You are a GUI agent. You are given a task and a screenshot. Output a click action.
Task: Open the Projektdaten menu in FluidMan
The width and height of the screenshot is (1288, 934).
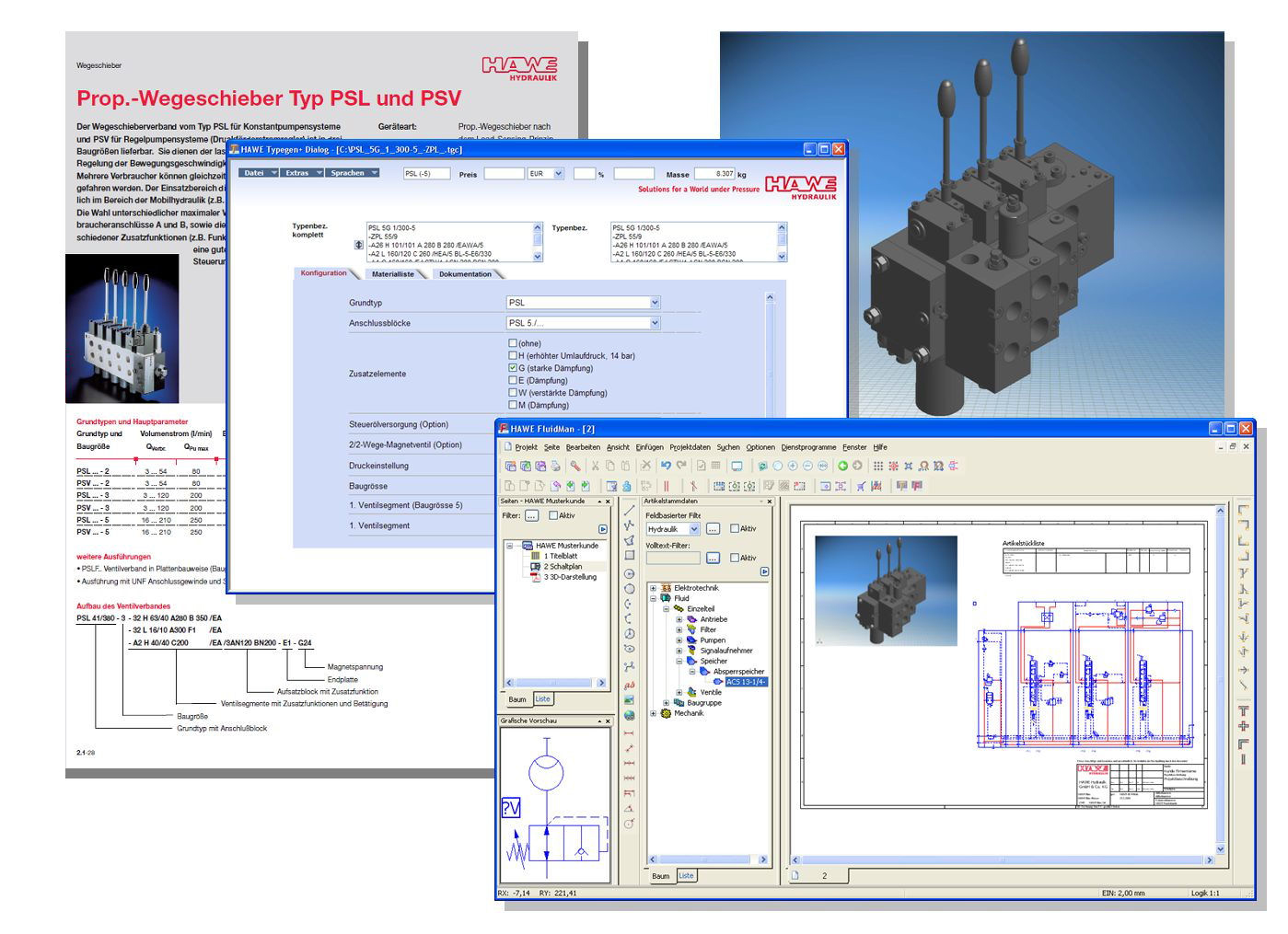click(x=690, y=447)
